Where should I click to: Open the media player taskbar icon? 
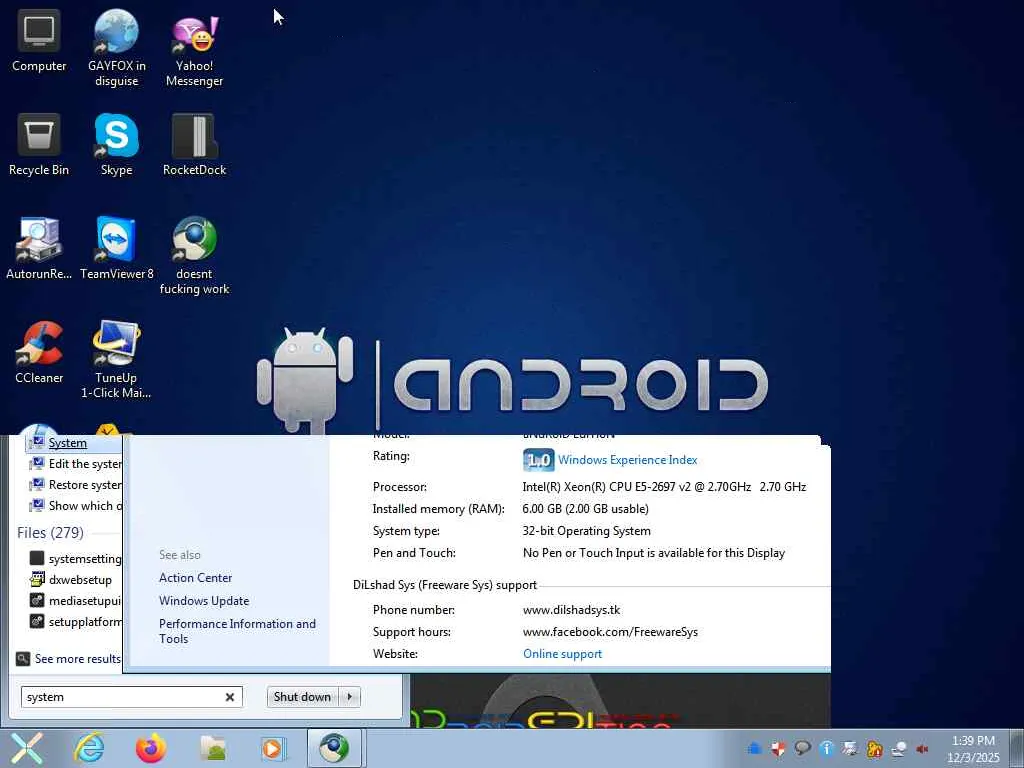pyautogui.click(x=273, y=748)
